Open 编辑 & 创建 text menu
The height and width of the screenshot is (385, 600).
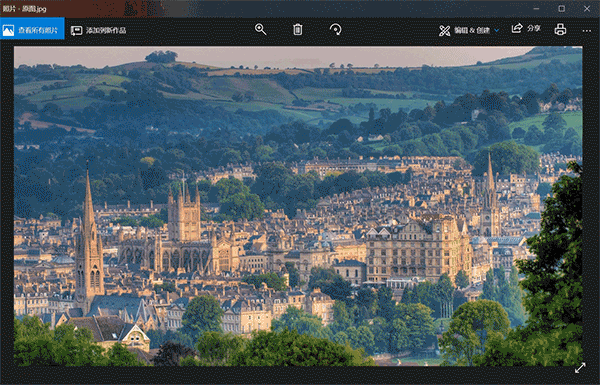pos(472,31)
